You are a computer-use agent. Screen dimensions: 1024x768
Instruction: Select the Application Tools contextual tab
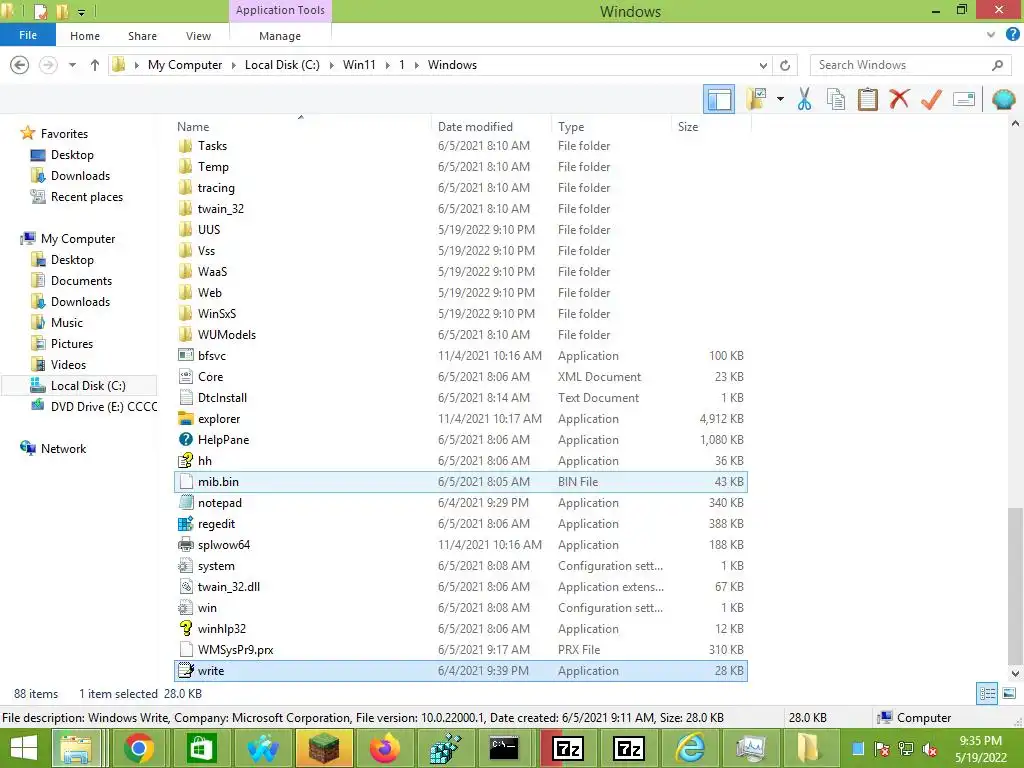280,10
